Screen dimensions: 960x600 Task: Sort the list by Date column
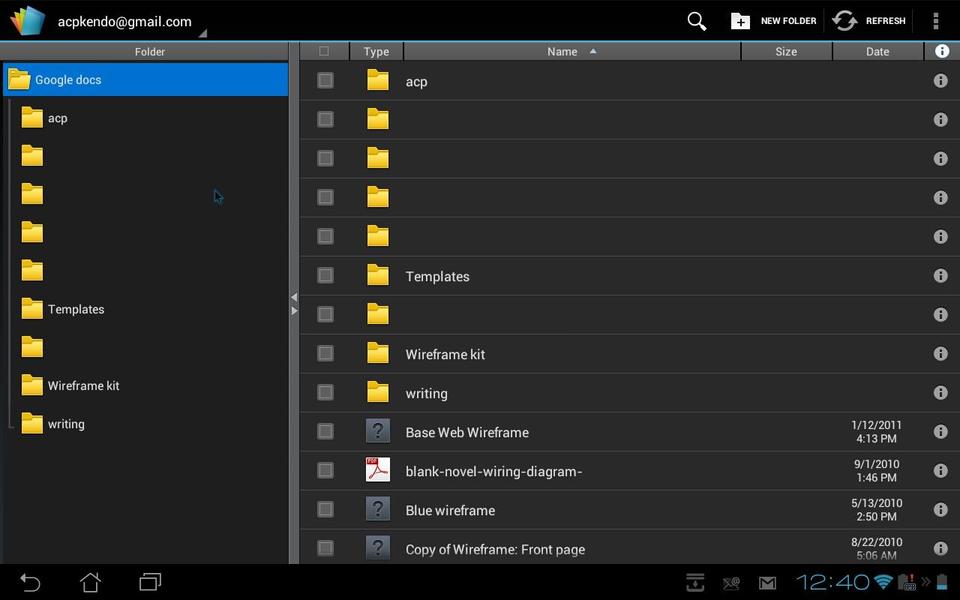coord(877,51)
